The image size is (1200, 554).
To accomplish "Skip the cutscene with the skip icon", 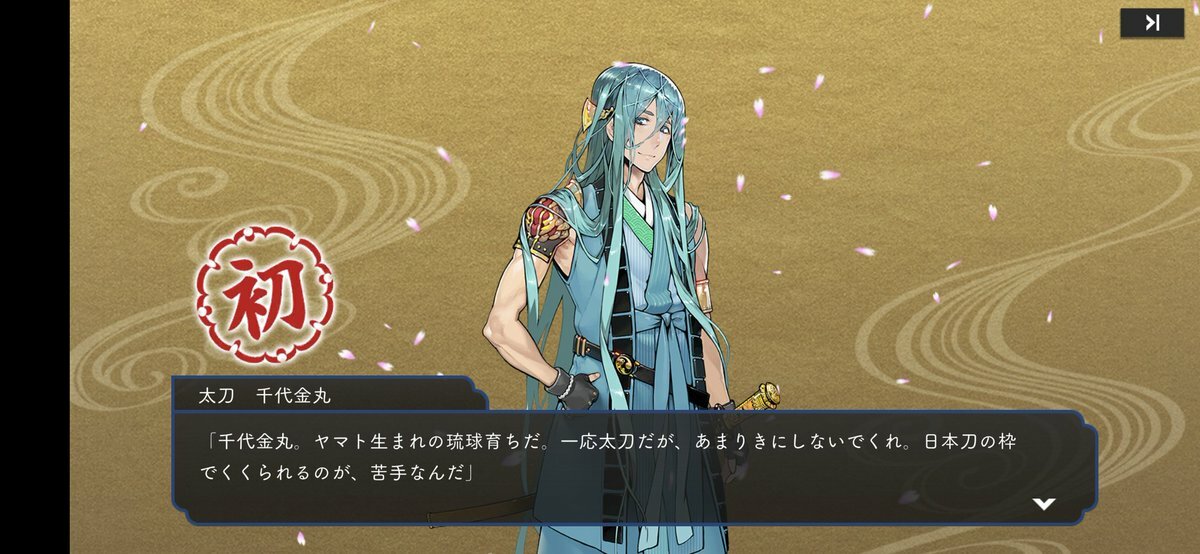I will pyautogui.click(x=1152, y=23).
